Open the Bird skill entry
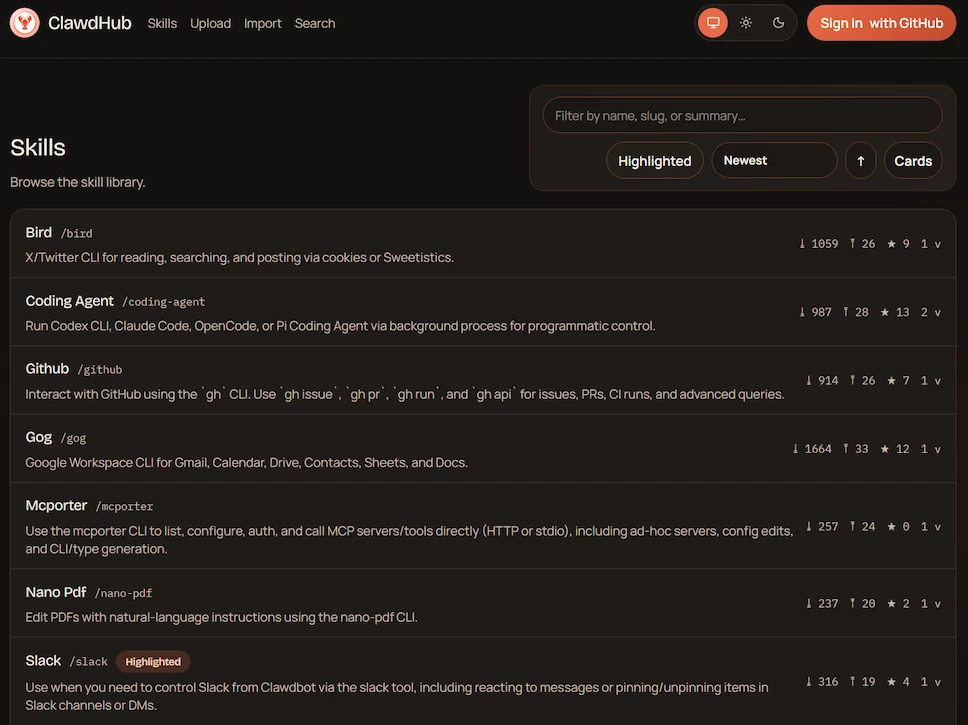The width and height of the screenshot is (968, 725). point(39,233)
